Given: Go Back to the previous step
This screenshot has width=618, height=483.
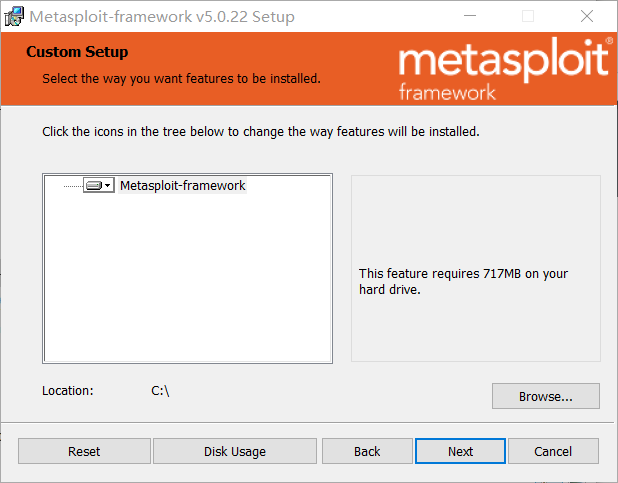Looking at the screenshot, I should [x=367, y=451].
